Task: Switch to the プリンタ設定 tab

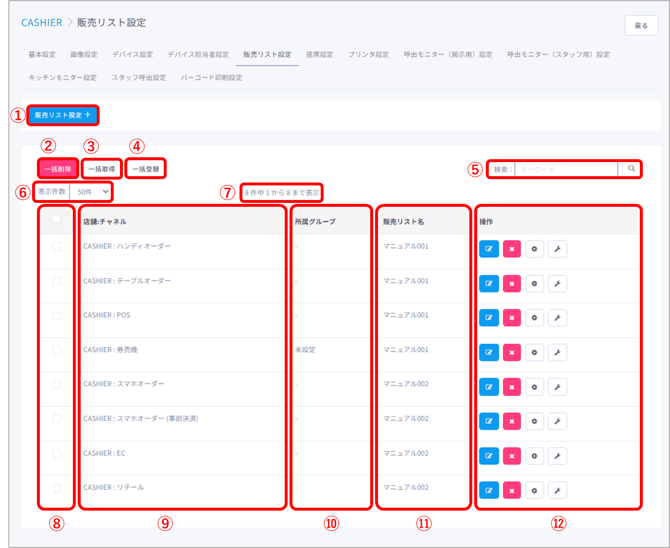Action: click(x=370, y=54)
